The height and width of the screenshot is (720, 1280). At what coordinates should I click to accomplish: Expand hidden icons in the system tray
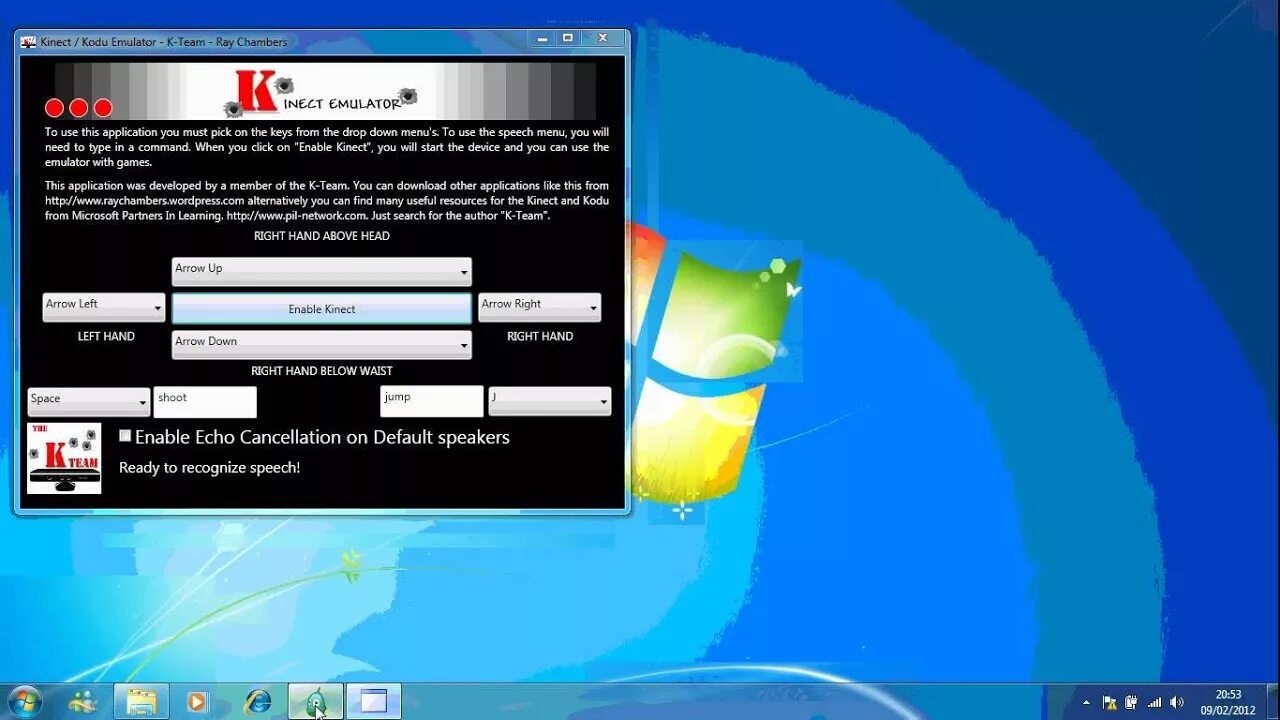point(1086,703)
